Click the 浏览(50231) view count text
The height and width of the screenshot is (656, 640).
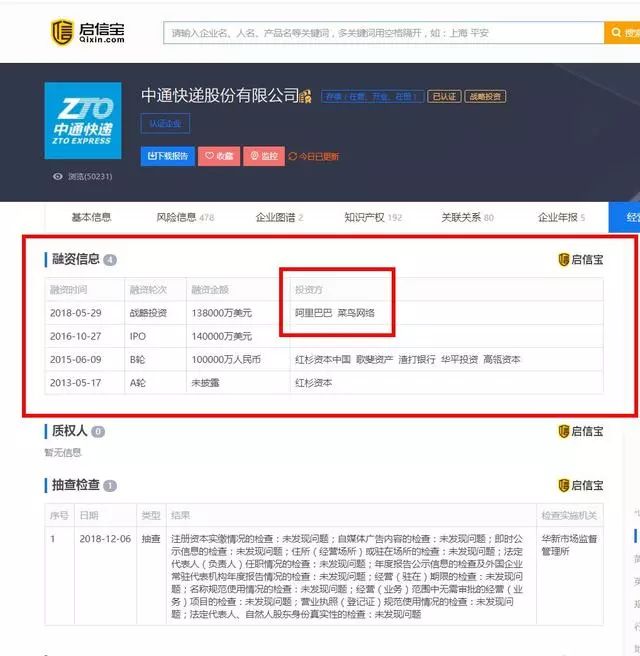[x=90, y=177]
